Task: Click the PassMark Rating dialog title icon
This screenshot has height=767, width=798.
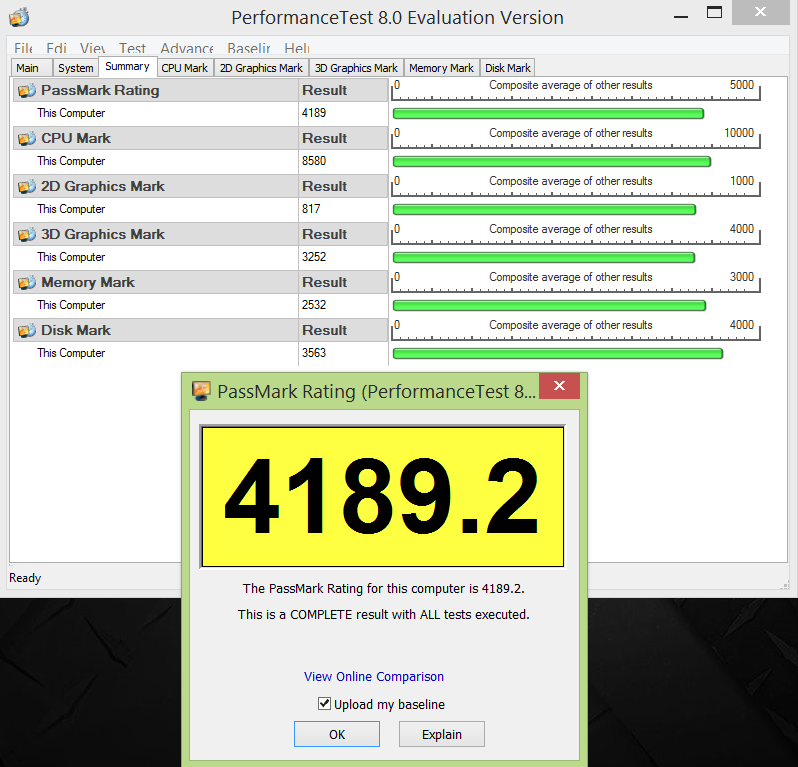Action: (201, 391)
